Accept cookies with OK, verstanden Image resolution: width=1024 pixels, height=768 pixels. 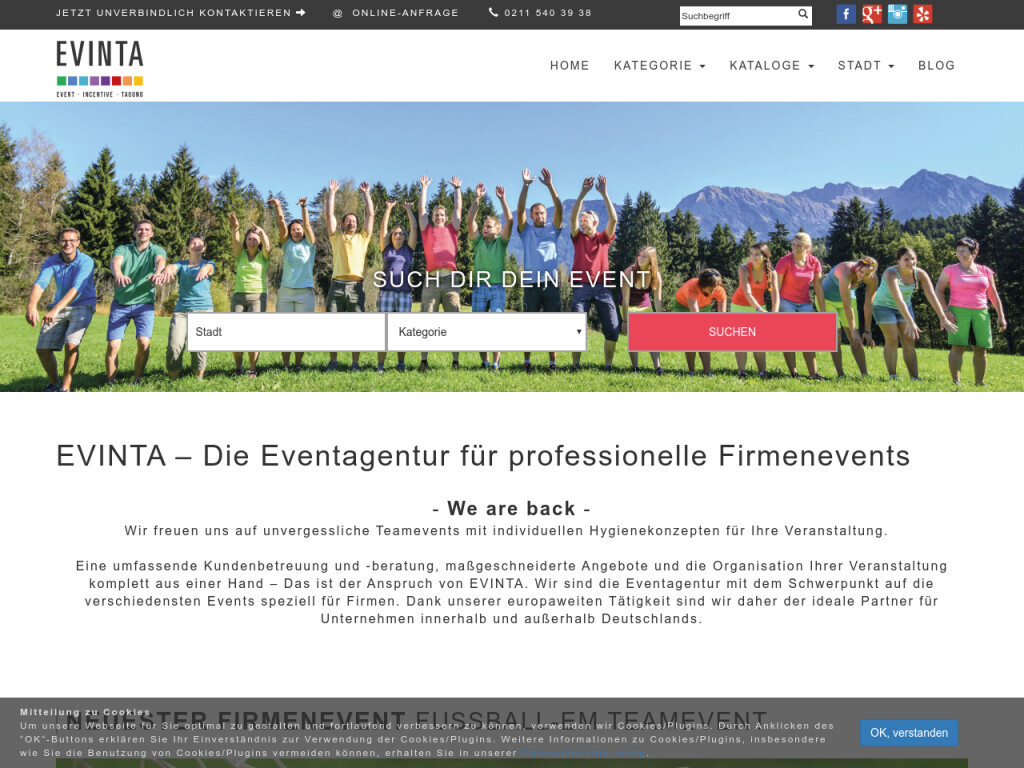[x=908, y=733]
